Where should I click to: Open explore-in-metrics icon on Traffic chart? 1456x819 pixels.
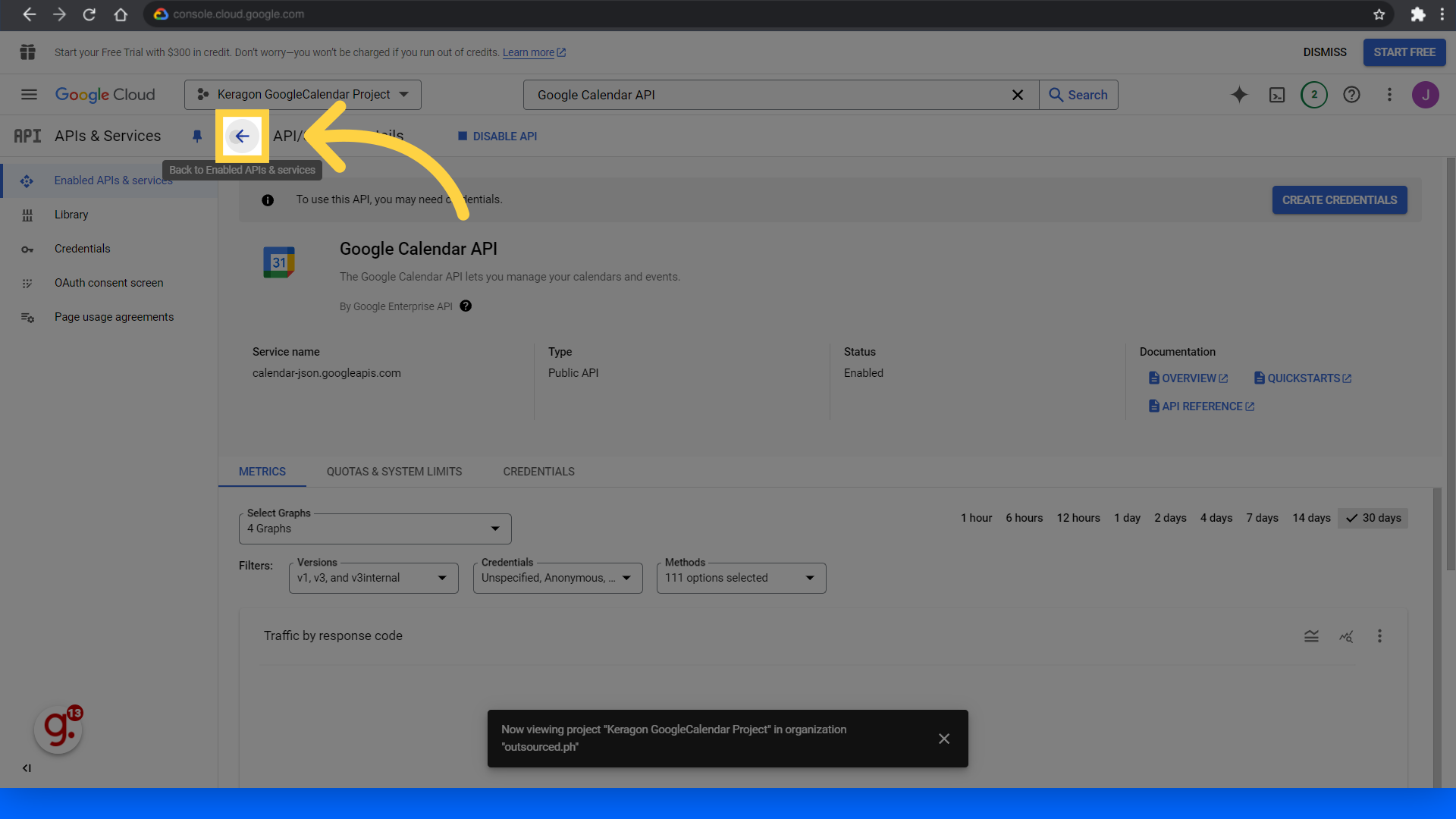pos(1346,636)
